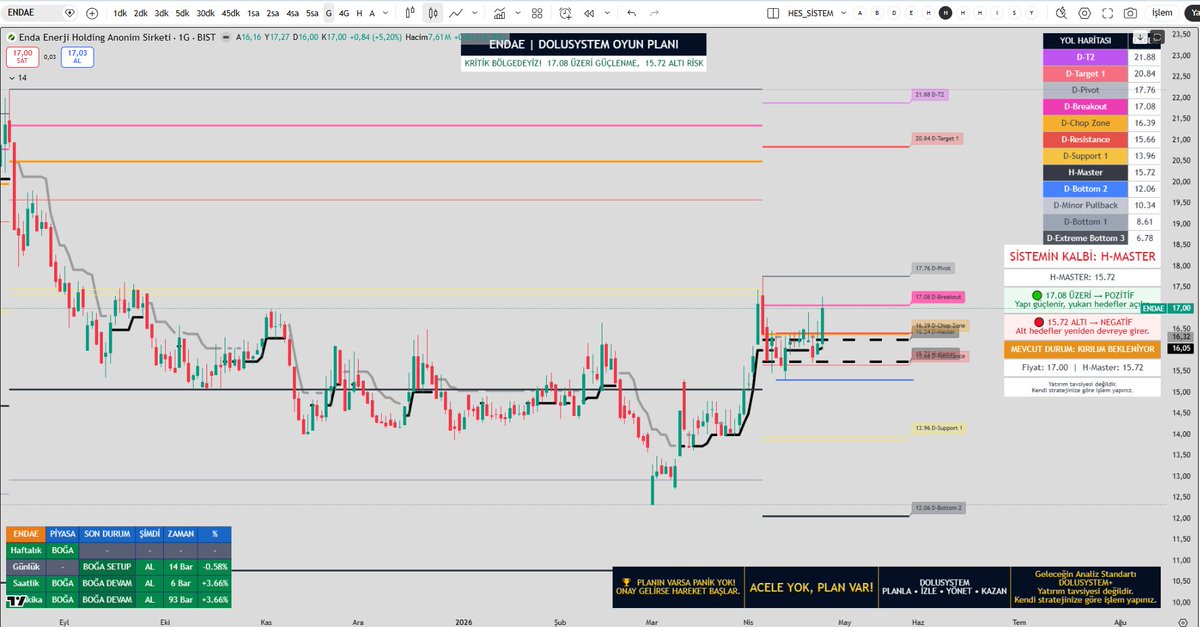Image resolution: width=1200 pixels, height=627 pixels.
Task: Switch to layout tab S
Action: (1013, 14)
